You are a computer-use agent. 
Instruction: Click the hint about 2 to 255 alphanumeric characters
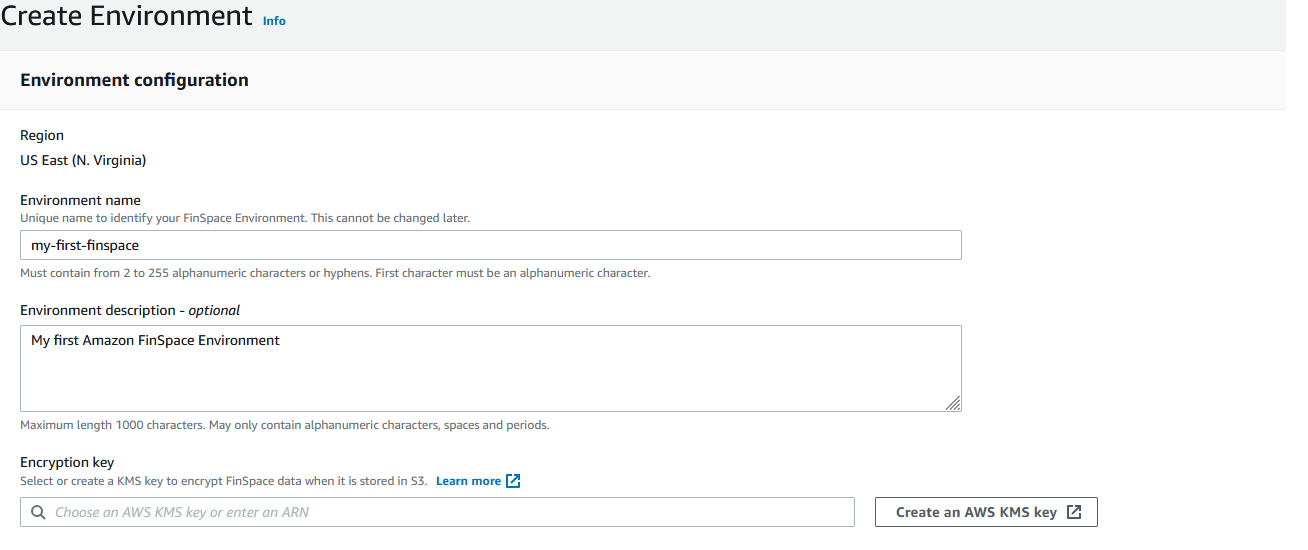(335, 273)
